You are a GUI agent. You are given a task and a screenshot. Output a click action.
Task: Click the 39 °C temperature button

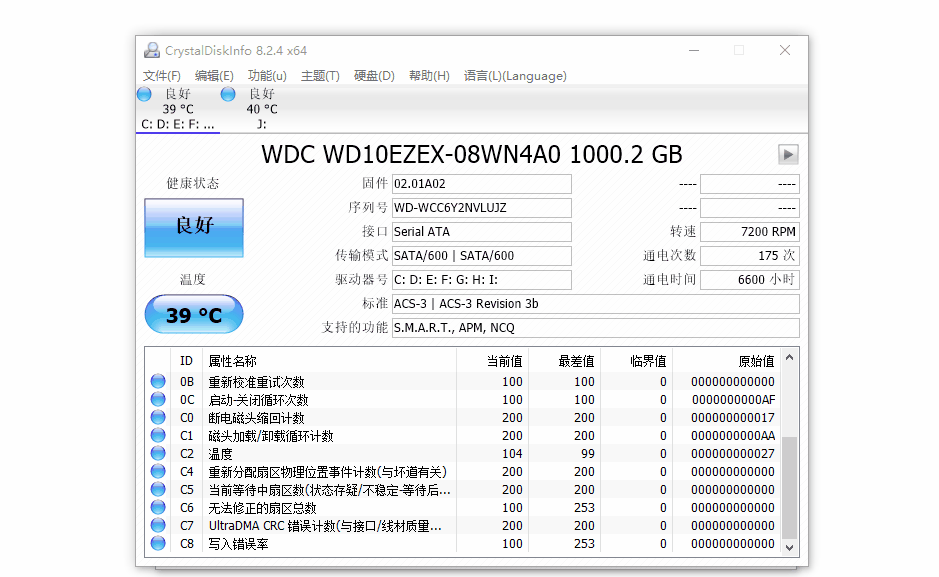[x=194, y=314]
